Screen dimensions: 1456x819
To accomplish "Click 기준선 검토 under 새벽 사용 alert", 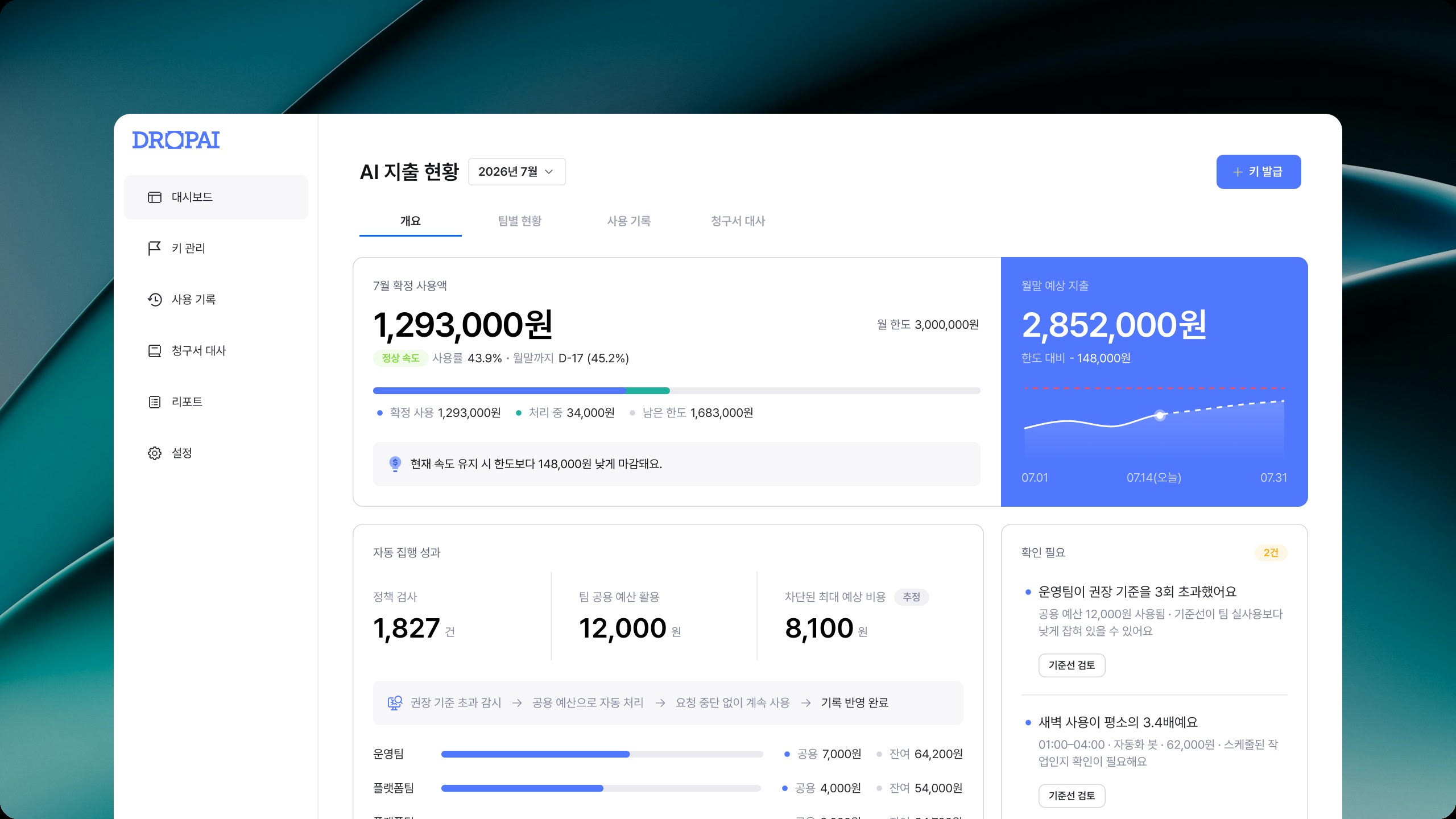I will coord(1072,796).
